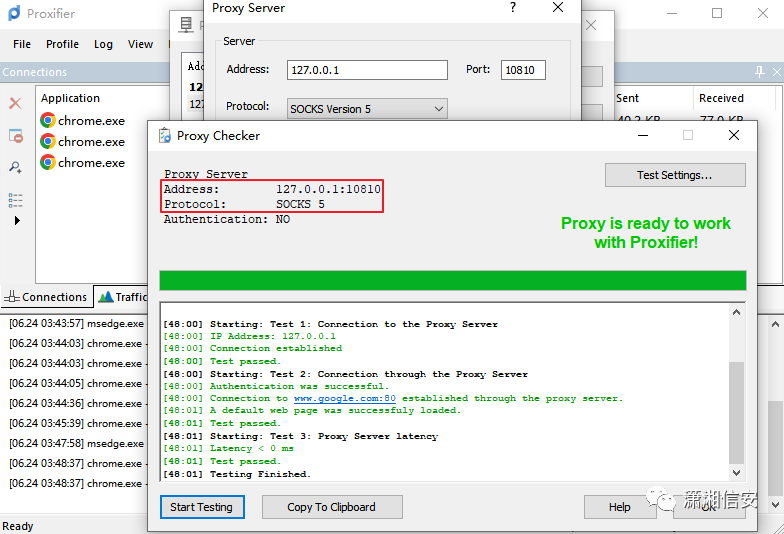Click 'Authentication: NO' text in Proxy Checker
Image resolution: width=784 pixels, height=534 pixels.
[x=226, y=220]
